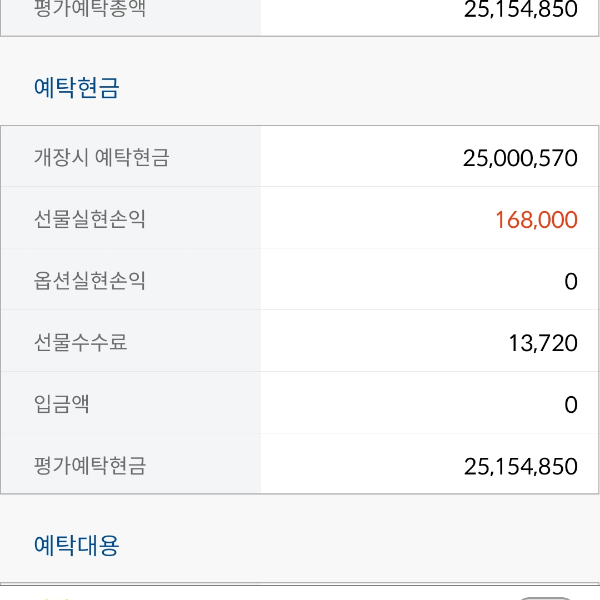Viewport: 600px width, 600px height.
Task: Tap the 선물실현손익 label
Action: click(89, 219)
